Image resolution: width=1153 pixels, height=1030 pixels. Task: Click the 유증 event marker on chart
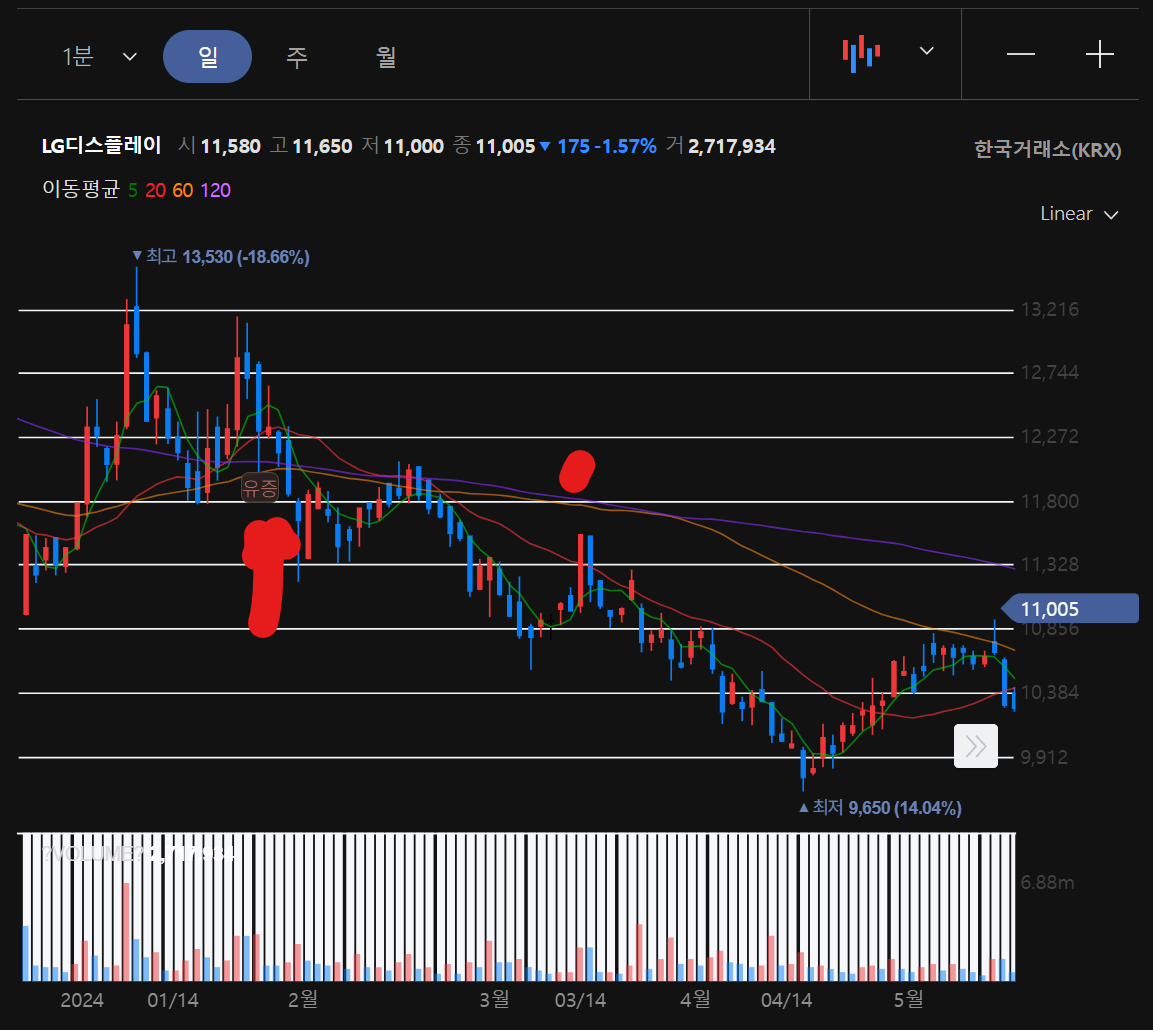[x=261, y=488]
